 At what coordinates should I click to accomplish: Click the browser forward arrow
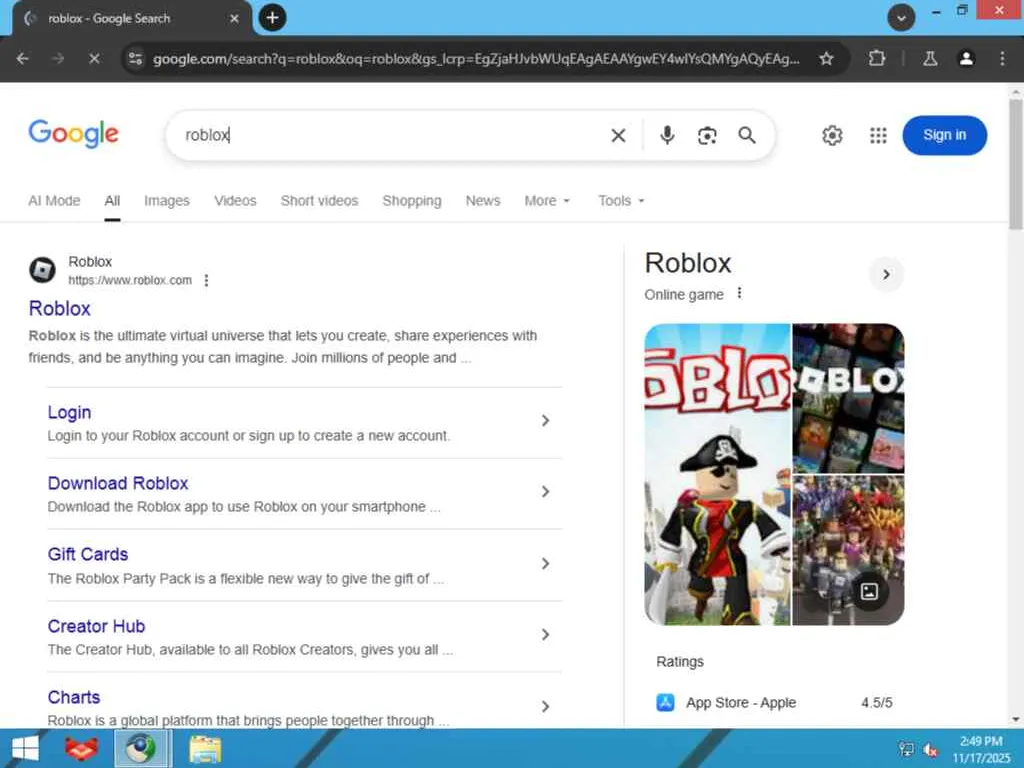point(58,59)
